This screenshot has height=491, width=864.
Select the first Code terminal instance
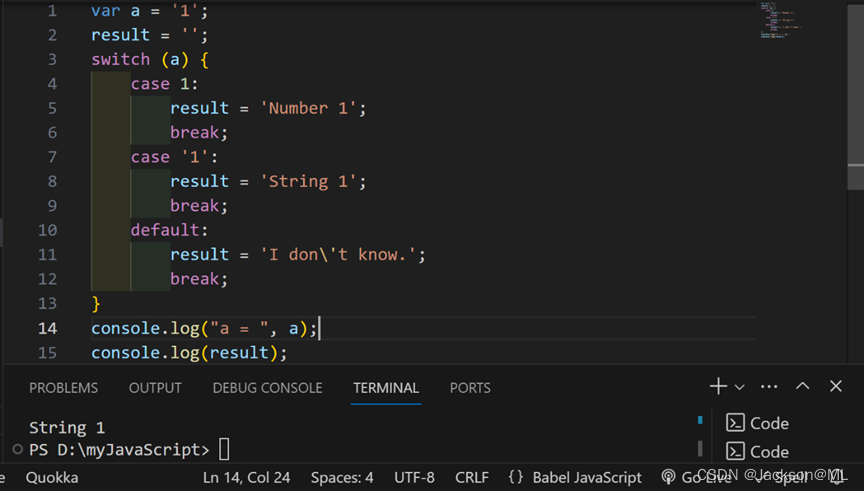click(758, 423)
